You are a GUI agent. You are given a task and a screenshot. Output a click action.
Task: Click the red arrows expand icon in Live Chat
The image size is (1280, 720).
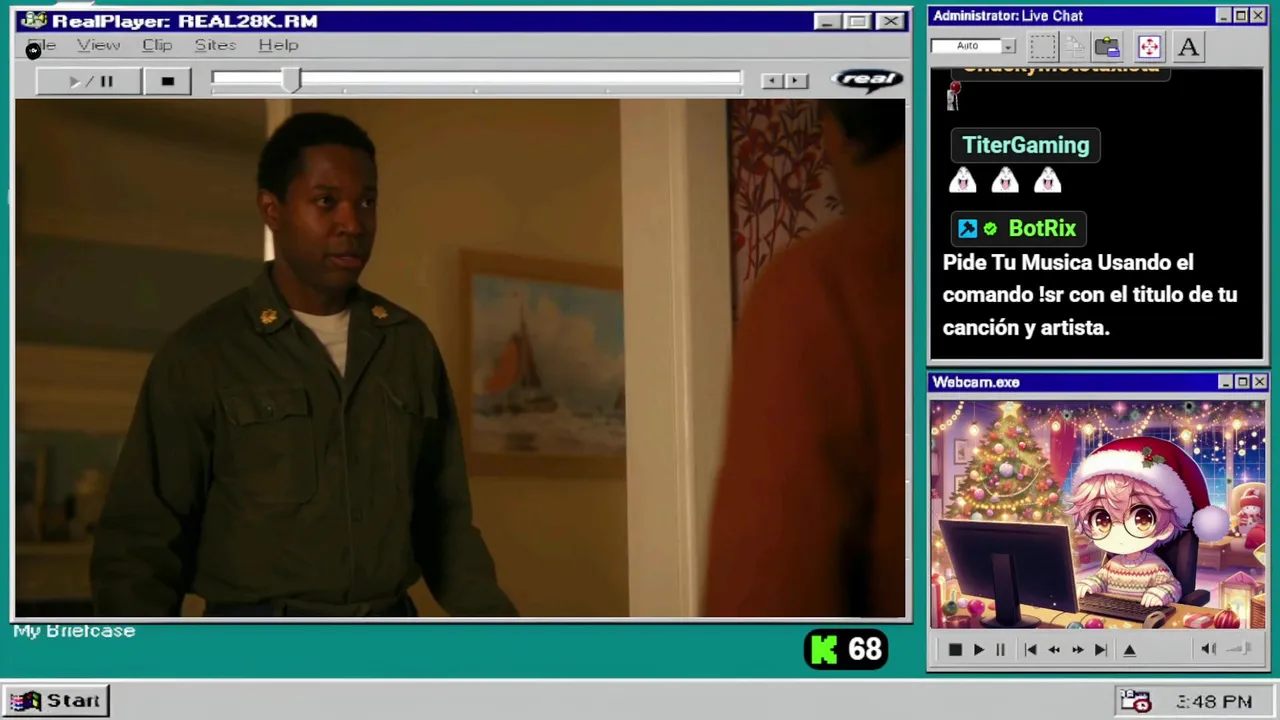1149,46
